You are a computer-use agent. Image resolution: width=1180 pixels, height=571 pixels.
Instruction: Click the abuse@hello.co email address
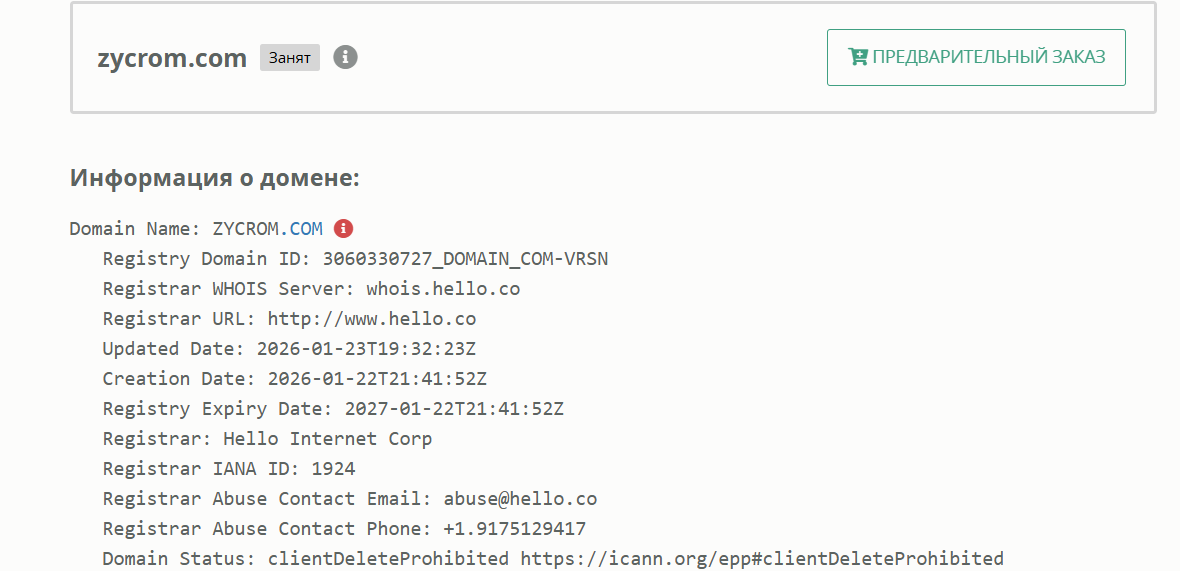520,499
